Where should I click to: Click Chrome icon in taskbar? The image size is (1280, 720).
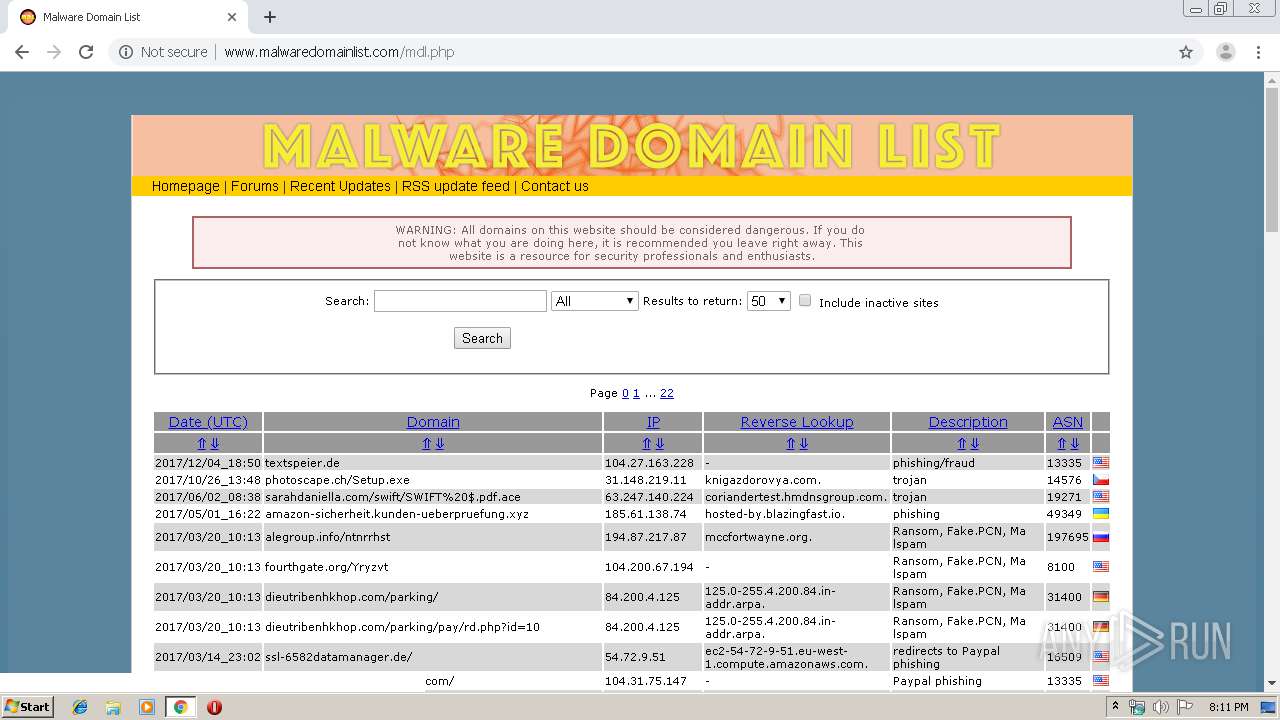tap(180, 707)
